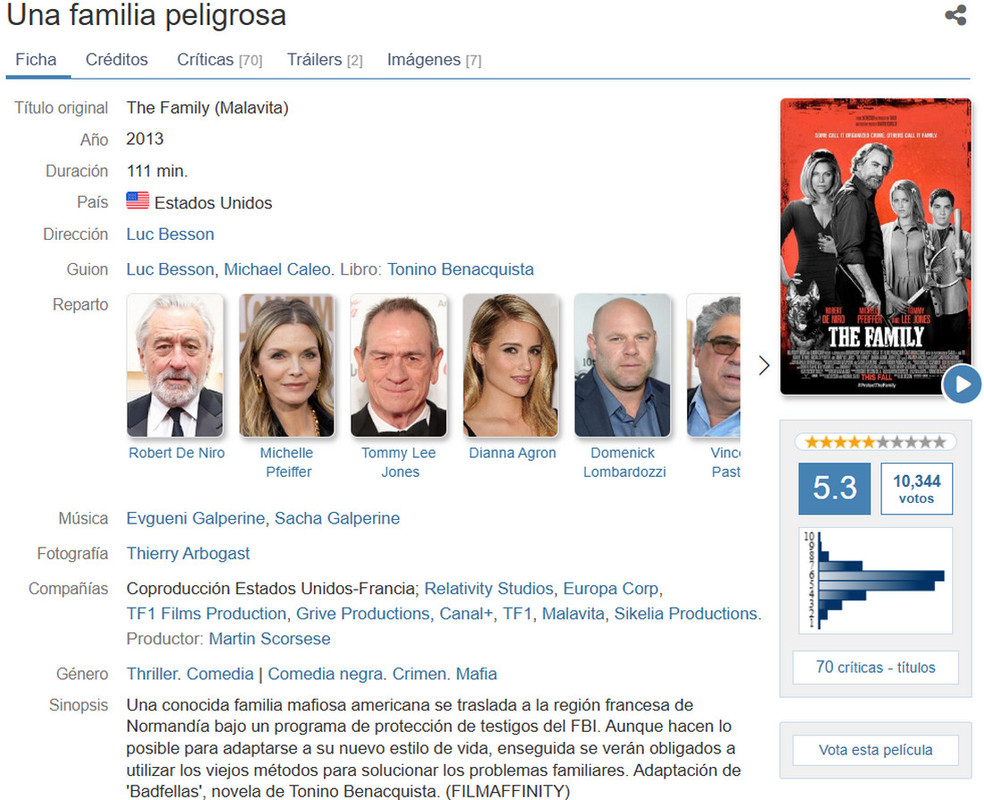Click the United States flag icon

coord(137,201)
